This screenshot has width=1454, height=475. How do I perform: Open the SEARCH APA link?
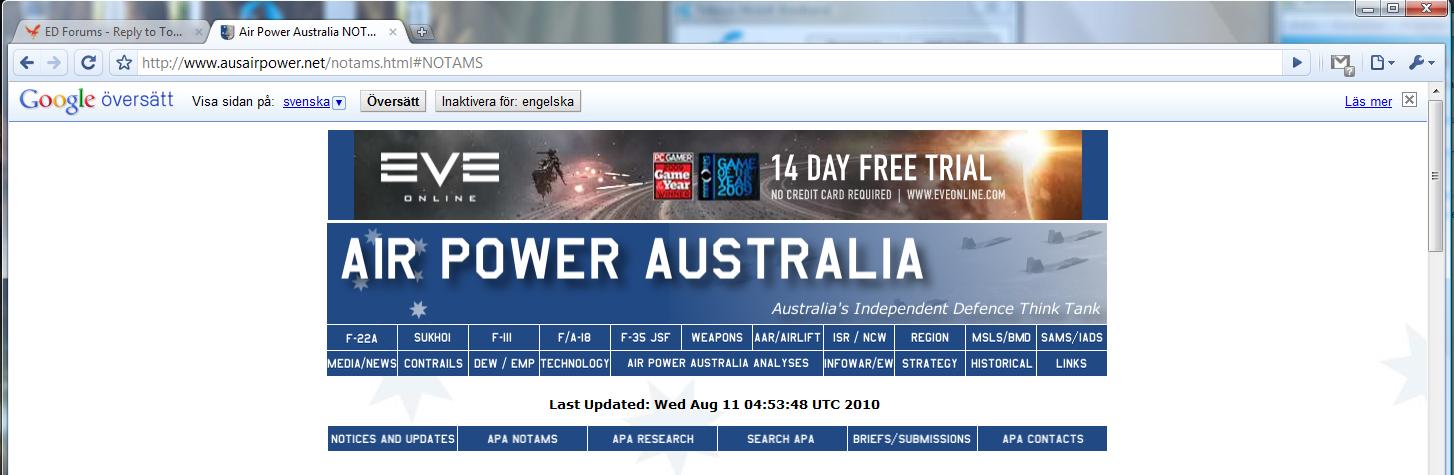click(782, 439)
